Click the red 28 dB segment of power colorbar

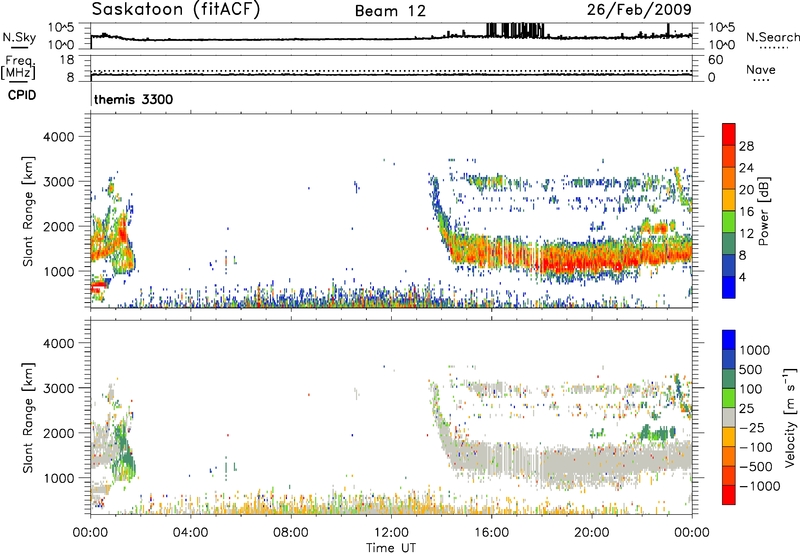pyautogui.click(x=729, y=134)
